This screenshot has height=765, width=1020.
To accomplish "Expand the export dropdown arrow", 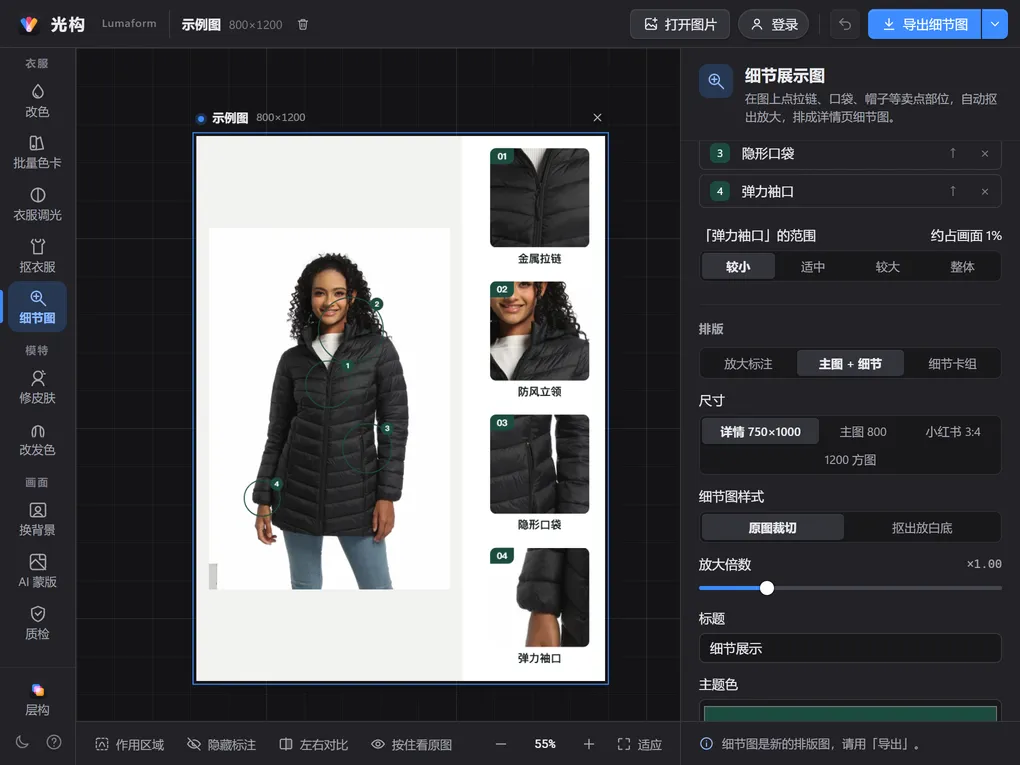I will 995,24.
